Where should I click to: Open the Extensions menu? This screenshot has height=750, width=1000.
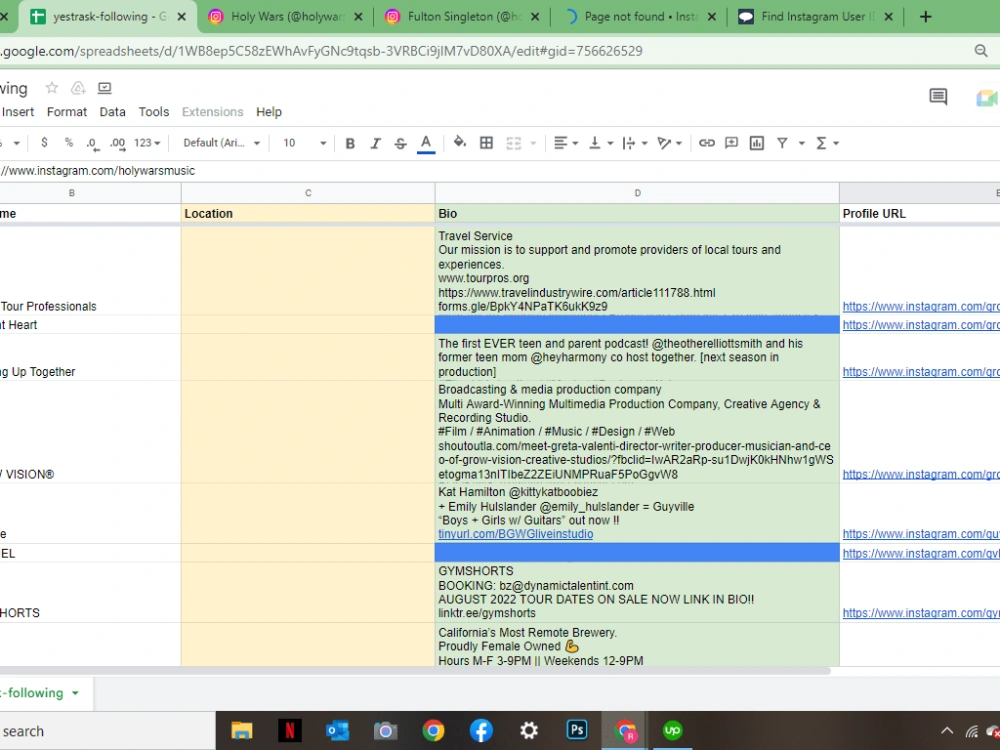click(212, 112)
